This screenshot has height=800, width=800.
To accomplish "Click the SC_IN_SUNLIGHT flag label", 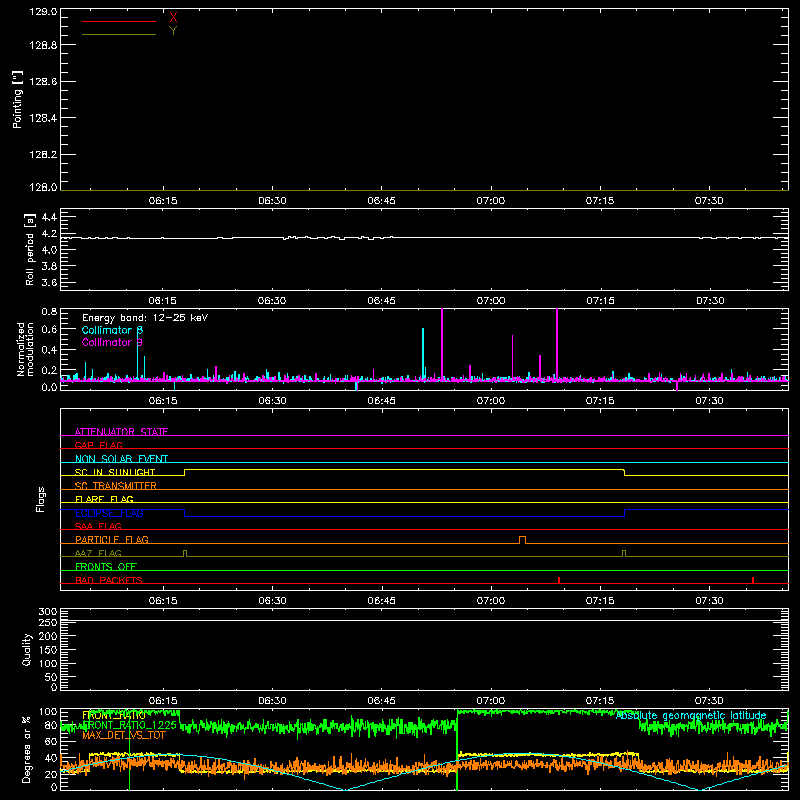I will tap(115, 472).
